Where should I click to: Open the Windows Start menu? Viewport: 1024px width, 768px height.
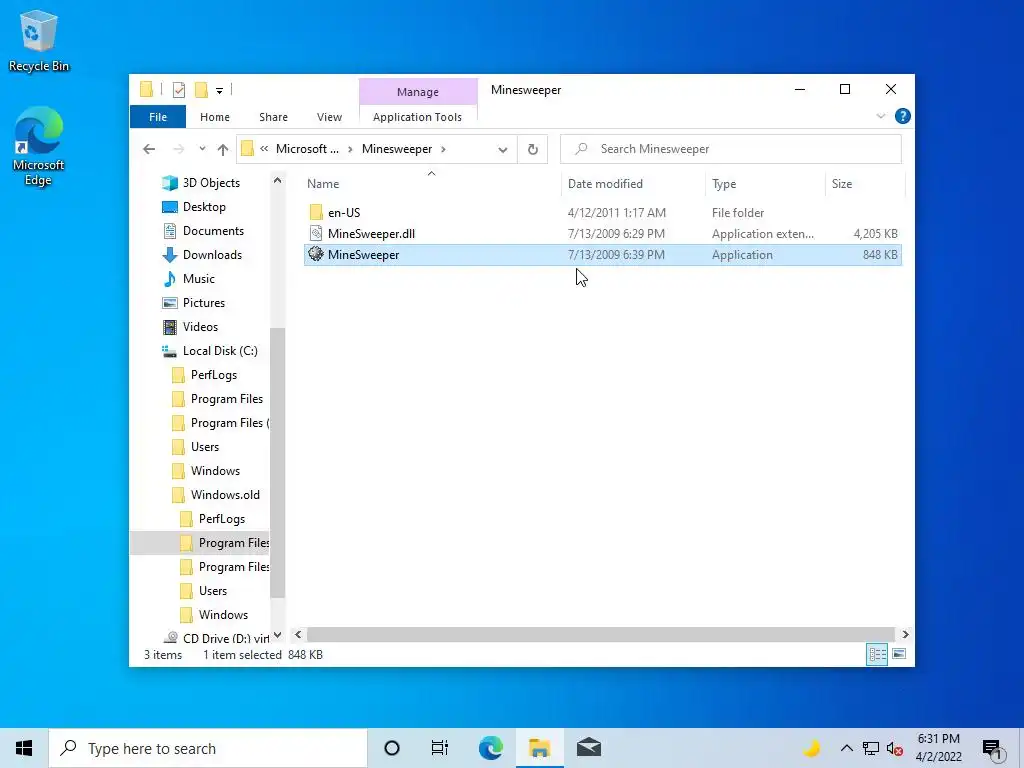click(x=24, y=748)
